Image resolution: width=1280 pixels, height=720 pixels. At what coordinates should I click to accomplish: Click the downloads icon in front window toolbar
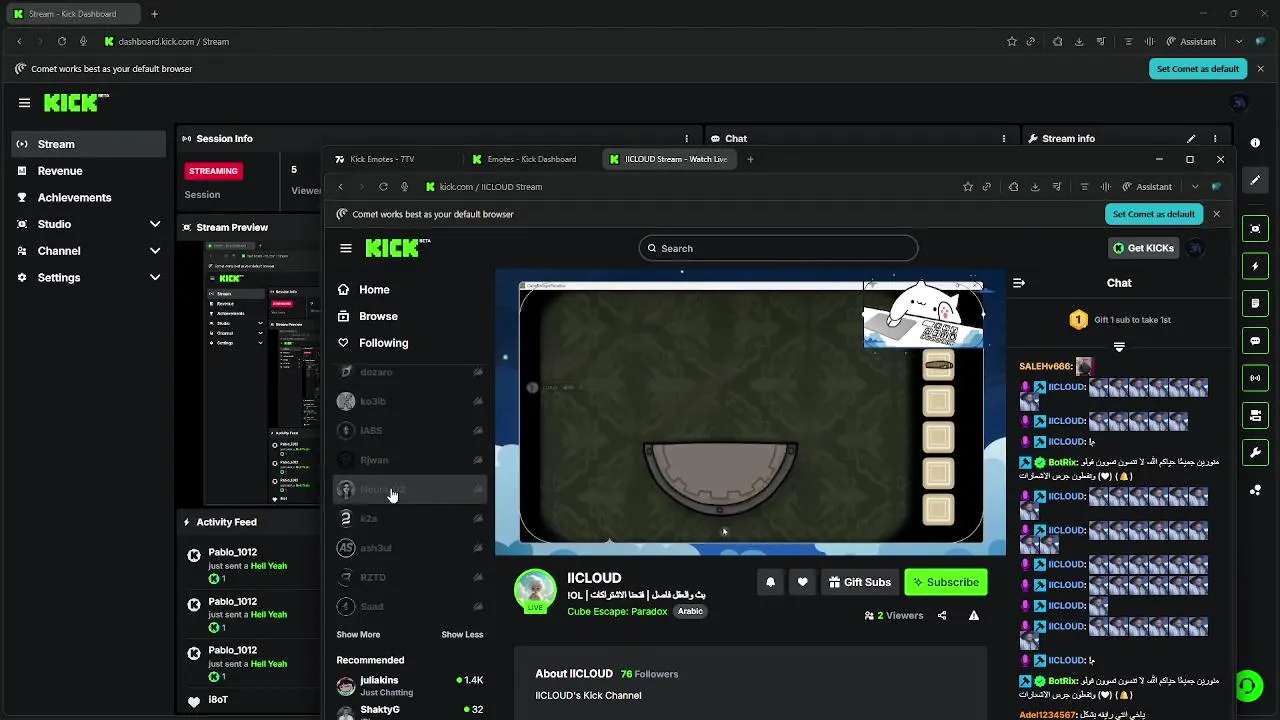pos(1035,187)
